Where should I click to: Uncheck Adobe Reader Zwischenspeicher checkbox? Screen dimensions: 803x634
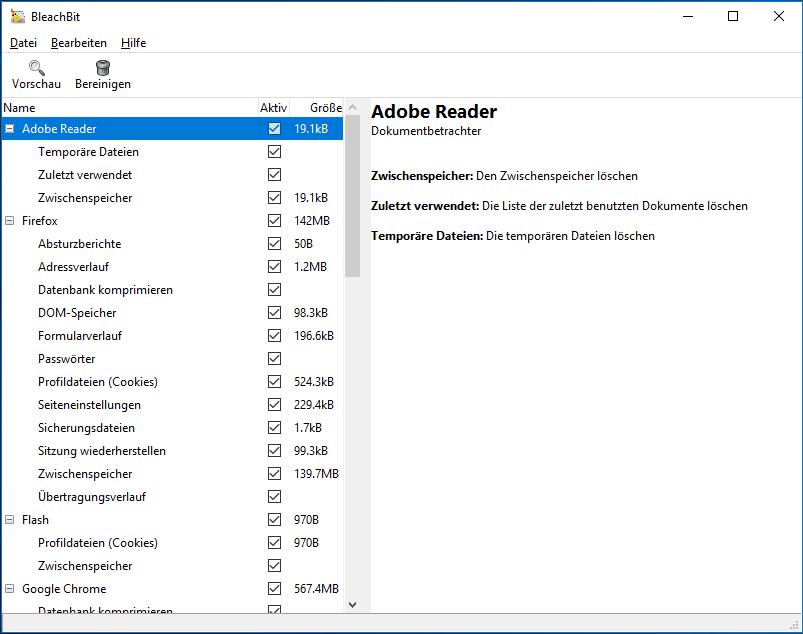pyautogui.click(x=274, y=198)
